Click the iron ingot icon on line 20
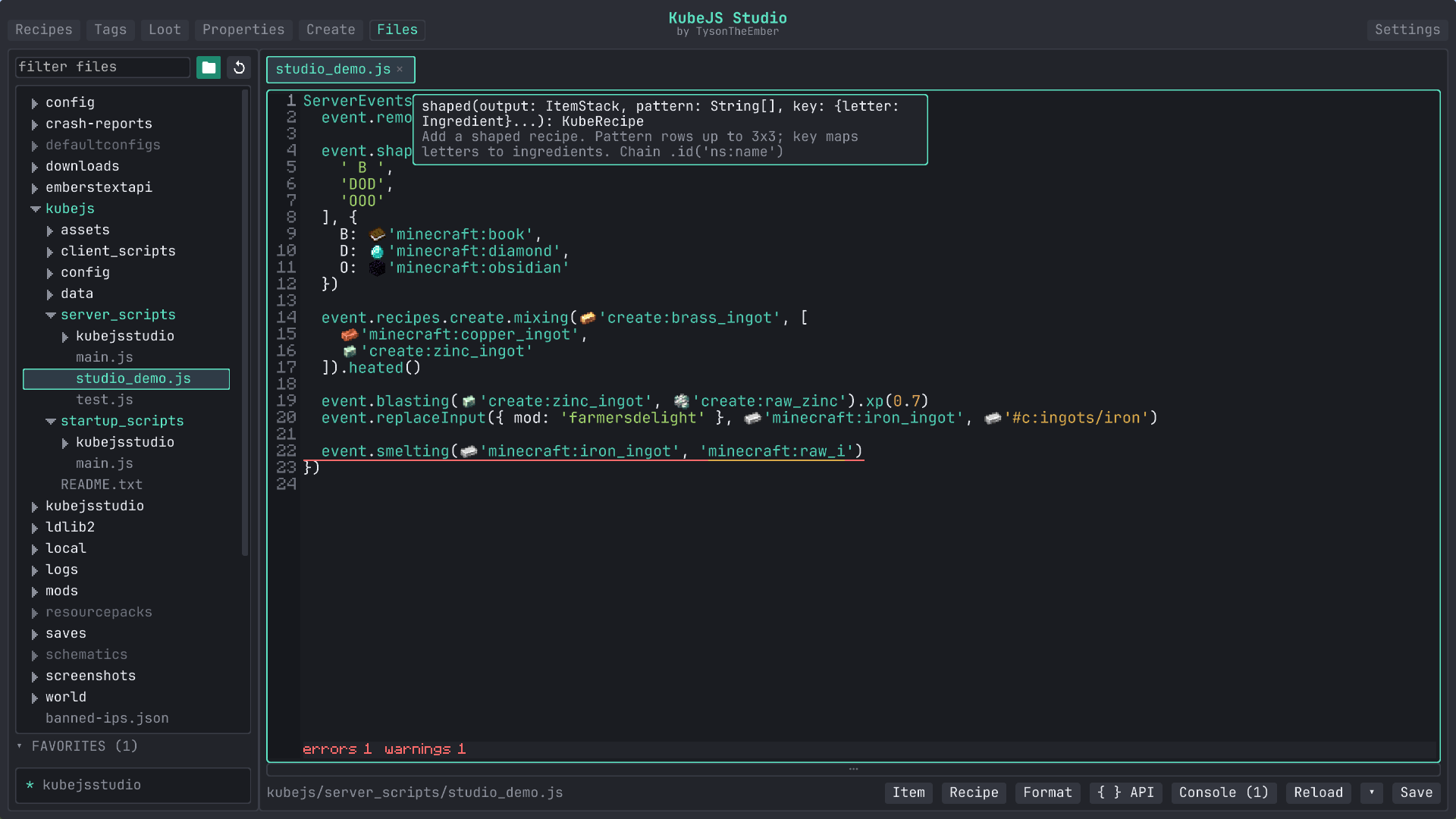Image resolution: width=1456 pixels, height=819 pixels. [753, 418]
